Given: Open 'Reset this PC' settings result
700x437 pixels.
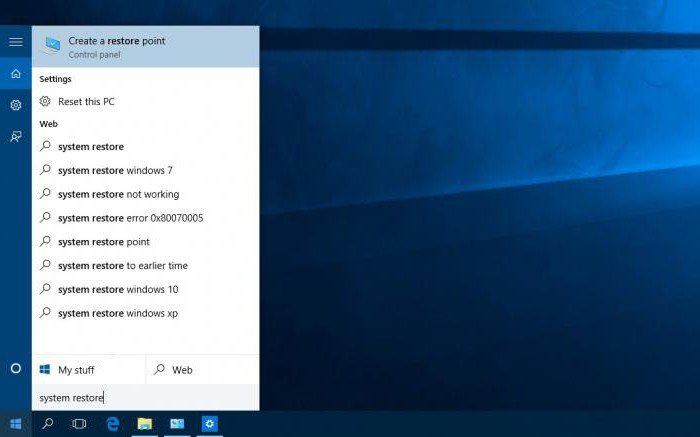Looking at the screenshot, I should click(x=86, y=101).
